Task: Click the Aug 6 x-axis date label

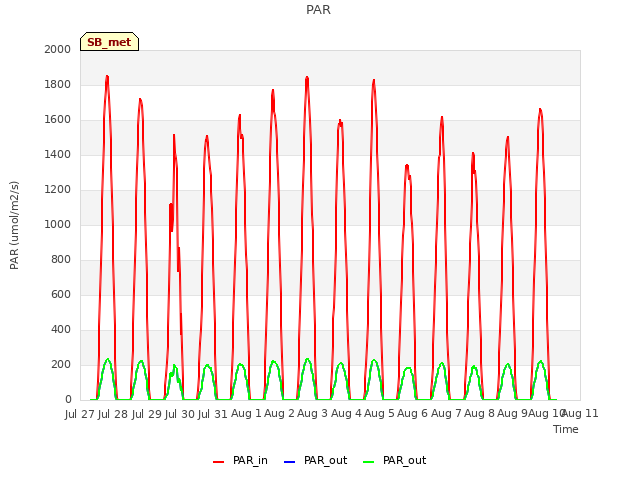Action: pyautogui.click(x=413, y=413)
